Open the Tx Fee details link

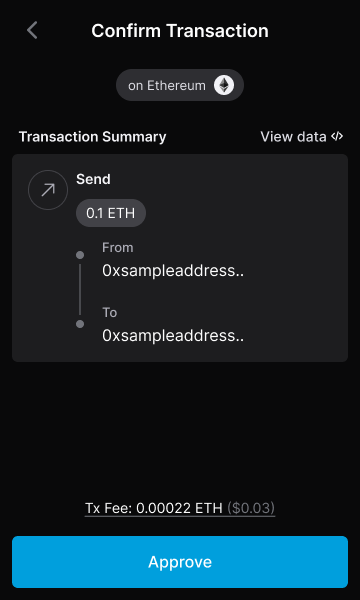pos(180,508)
